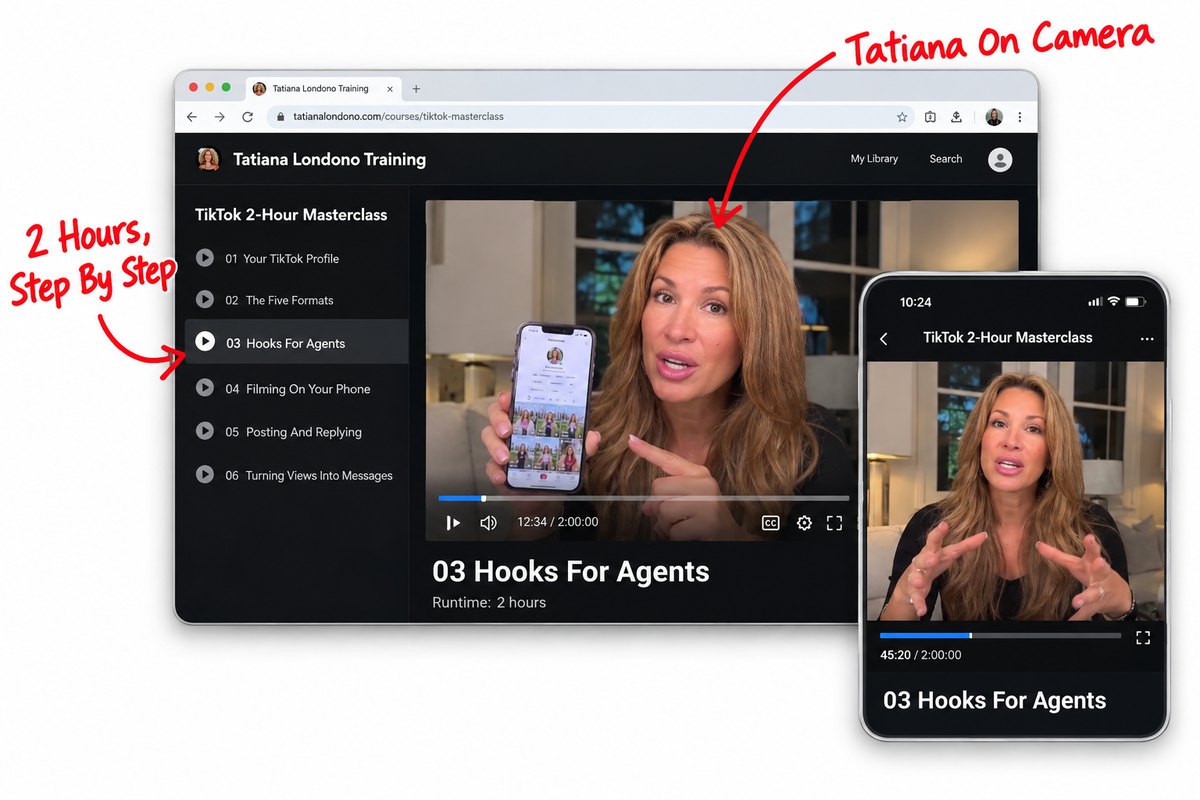Click the Runtime: 2 hours text
This screenshot has height=800, width=1200.
pyautogui.click(x=489, y=602)
